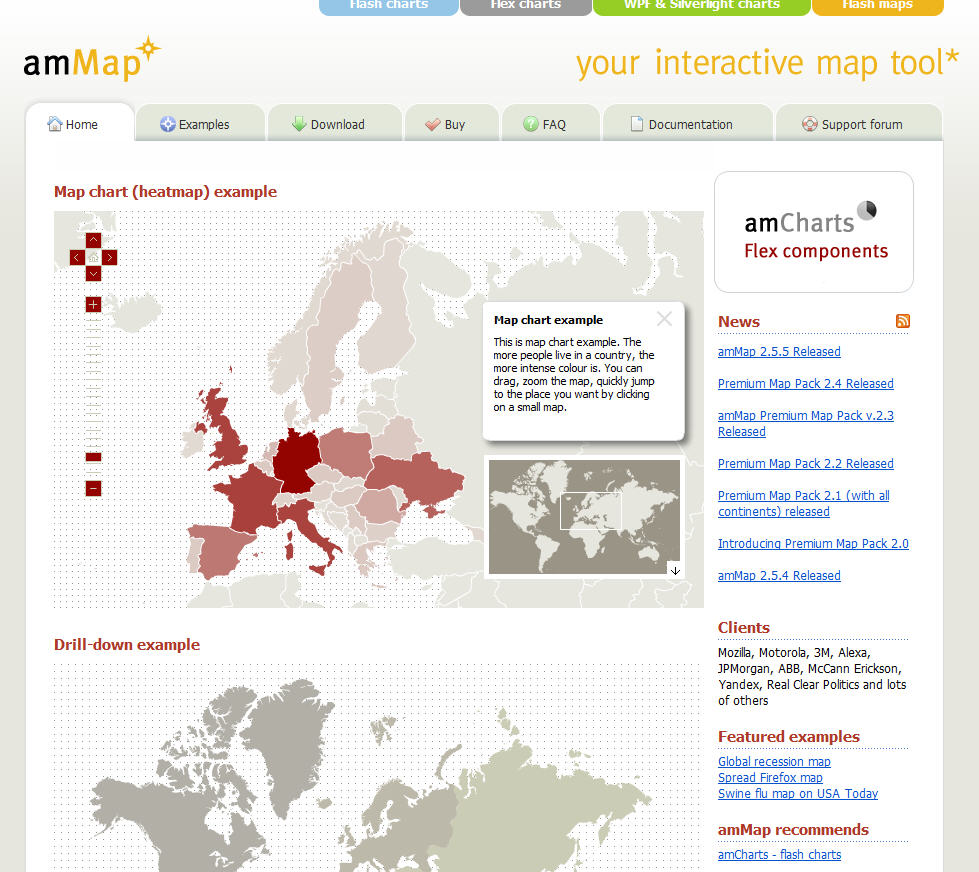Viewport: 979px width, 872px height.
Task: Pan the map up using the arrow icon
Action: point(93,240)
